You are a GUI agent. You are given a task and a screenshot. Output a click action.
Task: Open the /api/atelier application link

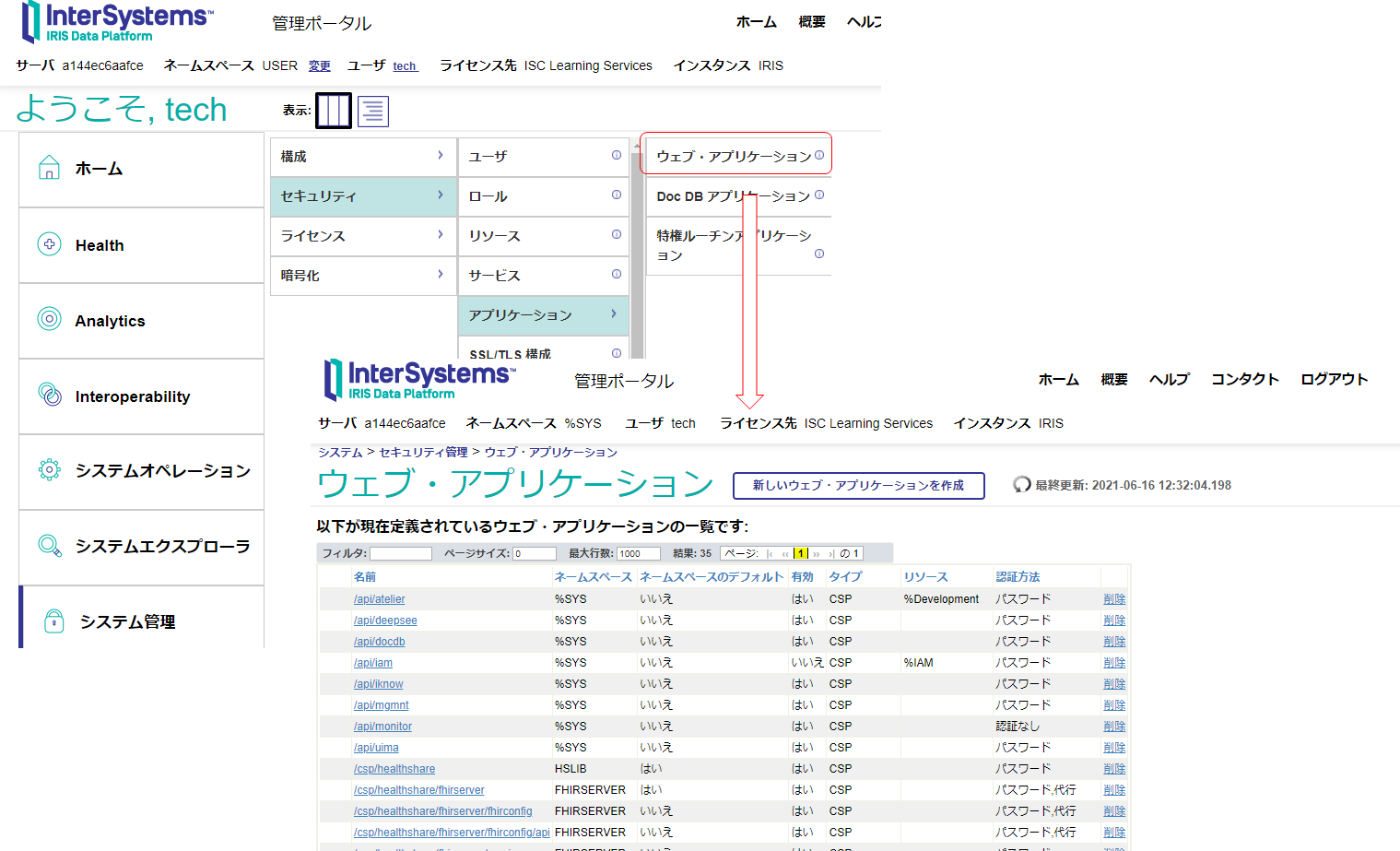(379, 599)
